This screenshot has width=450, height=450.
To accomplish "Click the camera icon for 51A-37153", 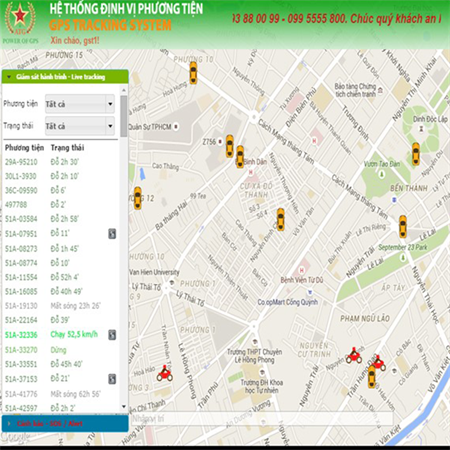I will (x=112, y=379).
